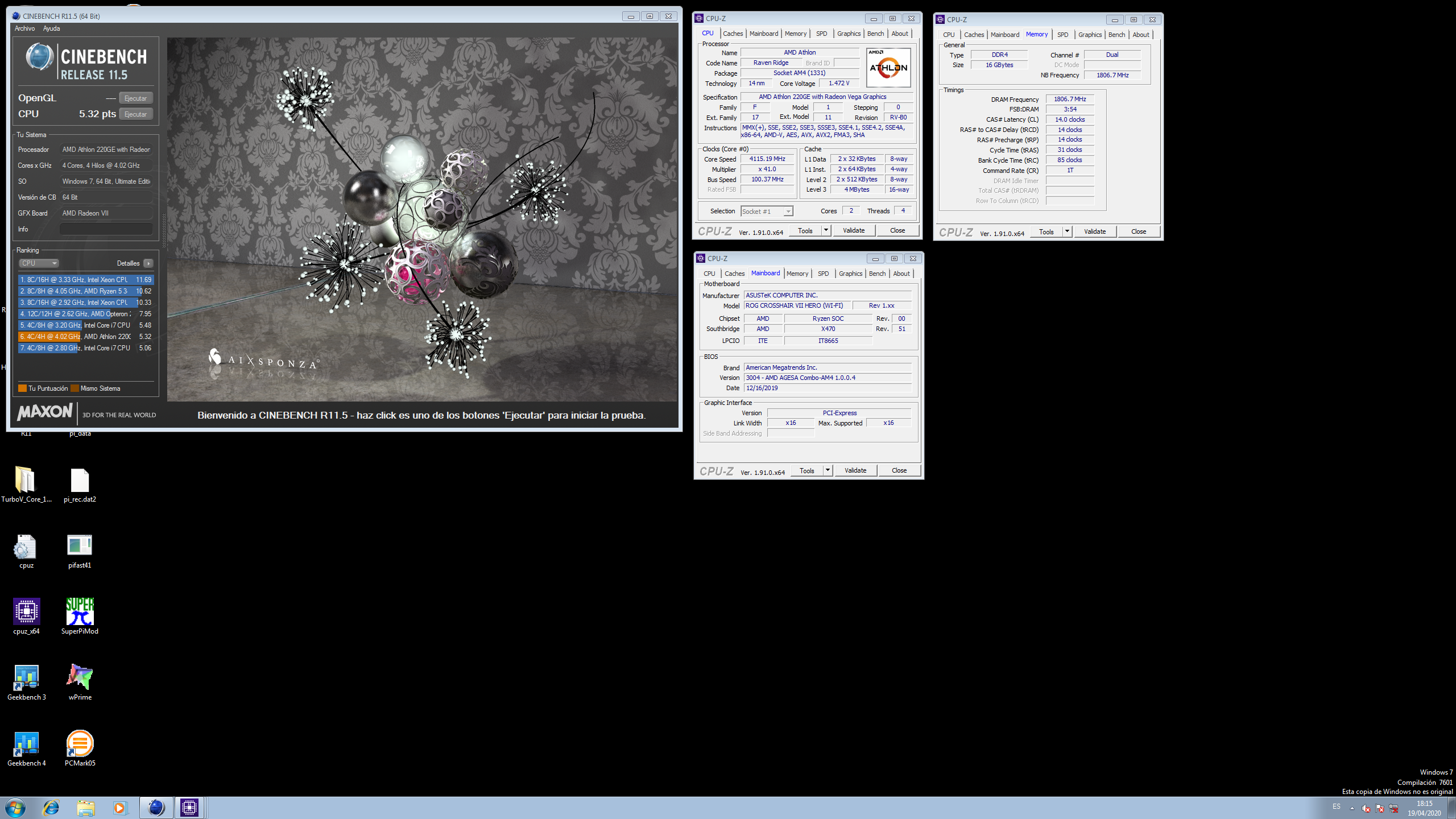Open Internet Explorer from the taskbar
1456x819 pixels.
pos(51,808)
